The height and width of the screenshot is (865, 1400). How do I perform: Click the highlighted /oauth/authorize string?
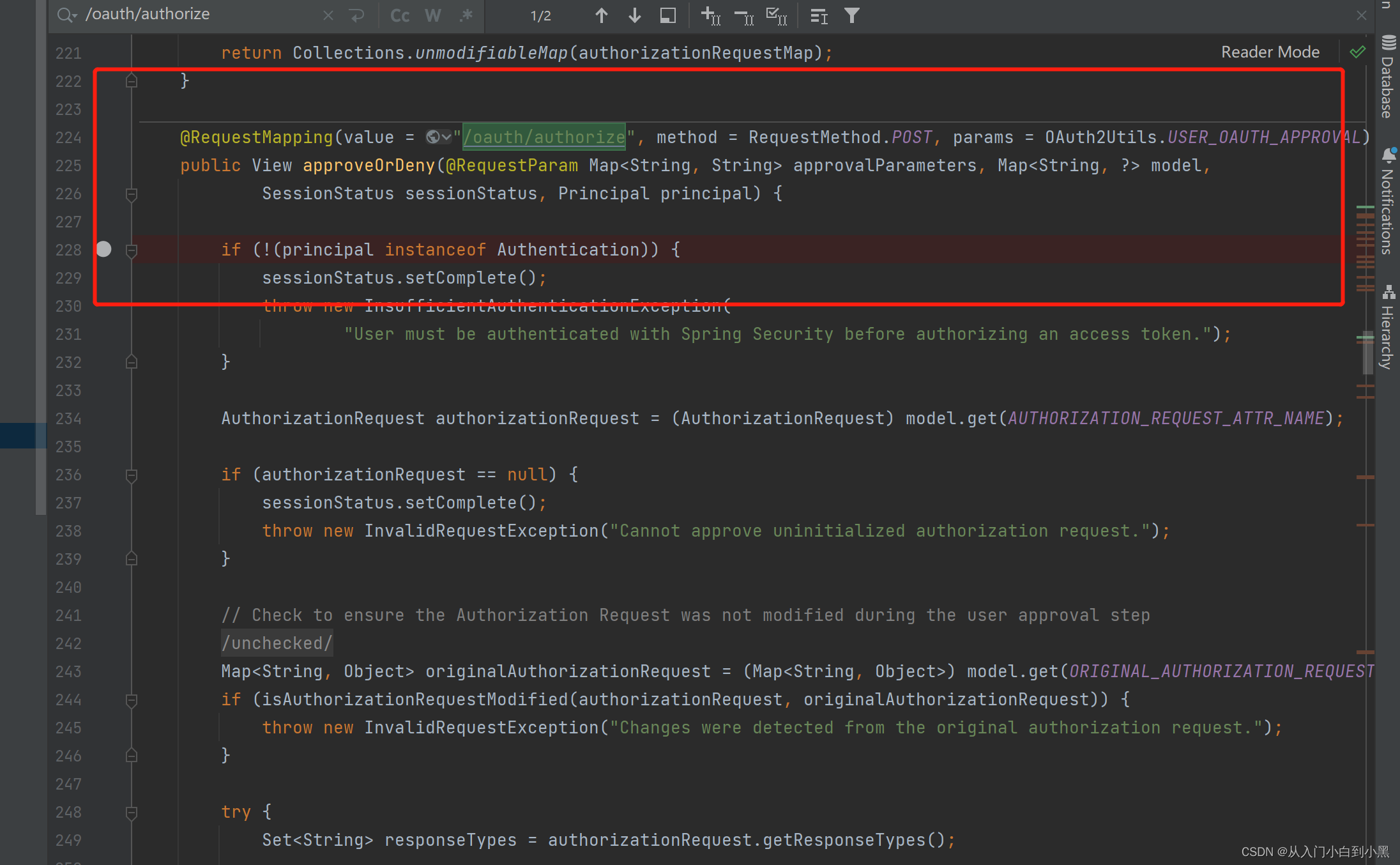544,137
